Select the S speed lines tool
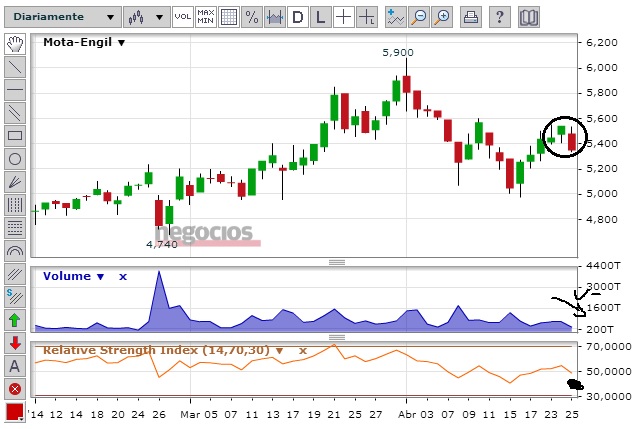 pyautogui.click(x=15, y=297)
